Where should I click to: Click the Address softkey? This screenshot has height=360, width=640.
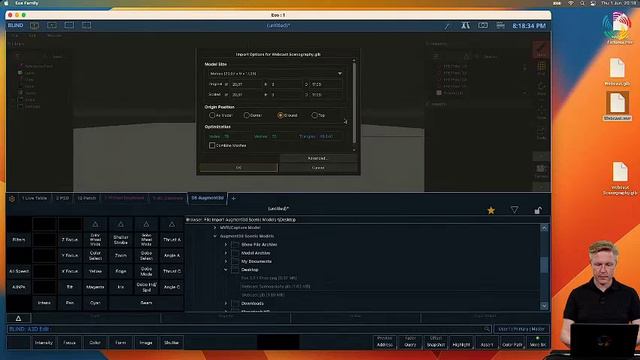[x=384, y=342]
